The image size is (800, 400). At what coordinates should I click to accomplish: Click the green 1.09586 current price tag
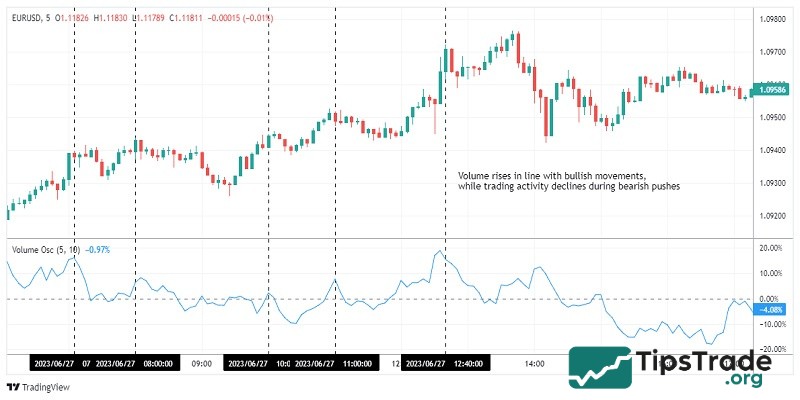(x=772, y=90)
